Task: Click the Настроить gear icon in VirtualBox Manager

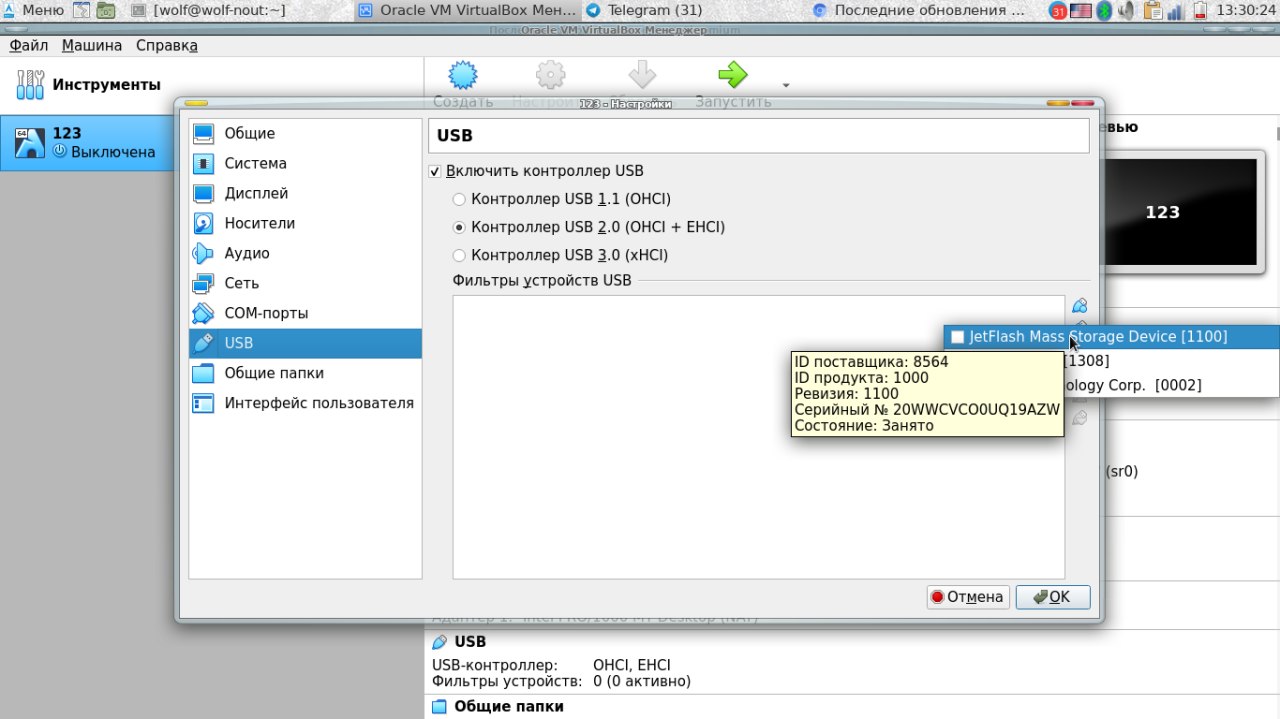Action: pyautogui.click(x=550, y=75)
